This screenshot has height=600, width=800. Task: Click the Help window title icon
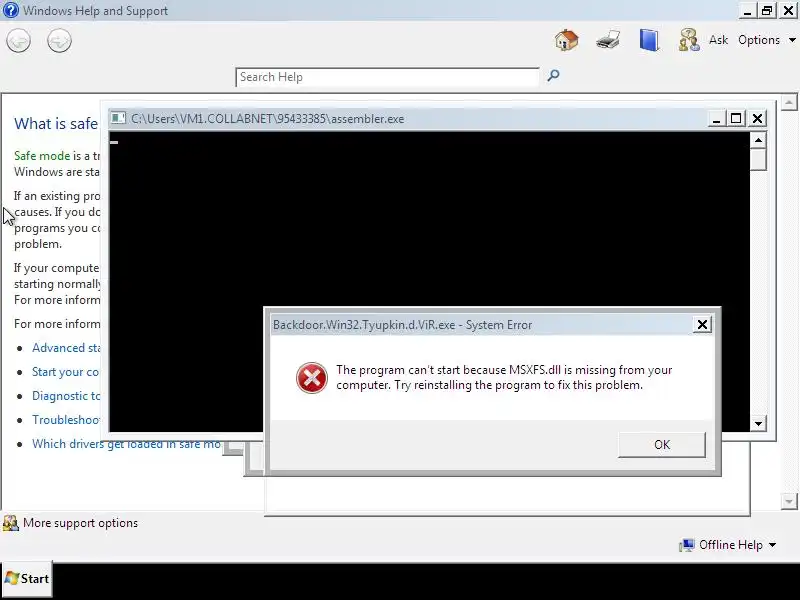[x=10, y=10]
